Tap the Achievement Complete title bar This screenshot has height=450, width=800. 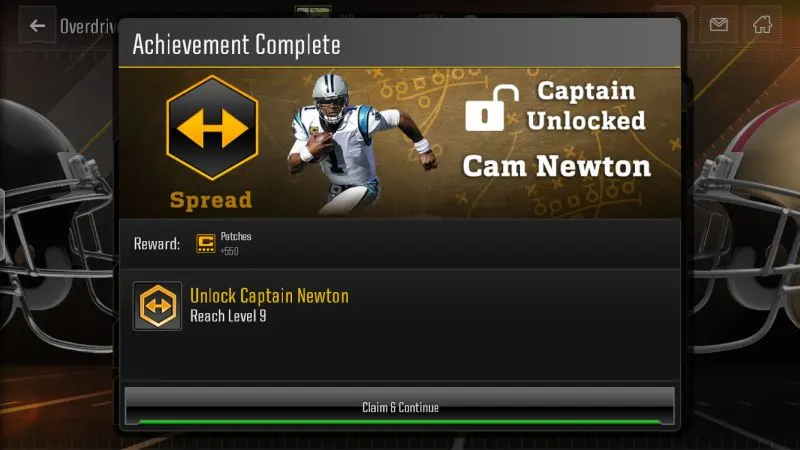[399, 44]
